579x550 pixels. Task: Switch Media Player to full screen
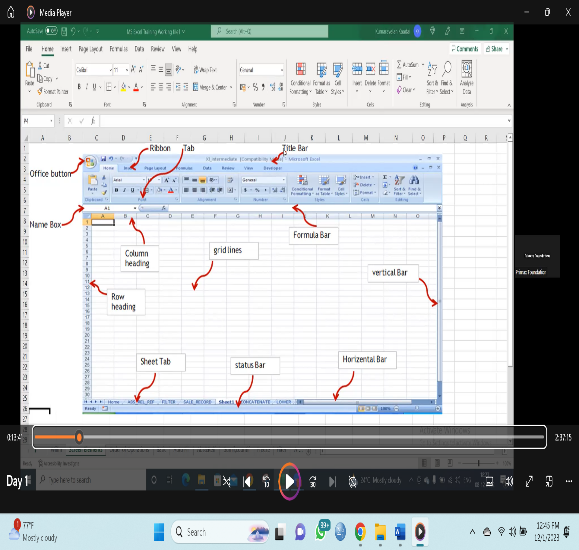click(529, 481)
